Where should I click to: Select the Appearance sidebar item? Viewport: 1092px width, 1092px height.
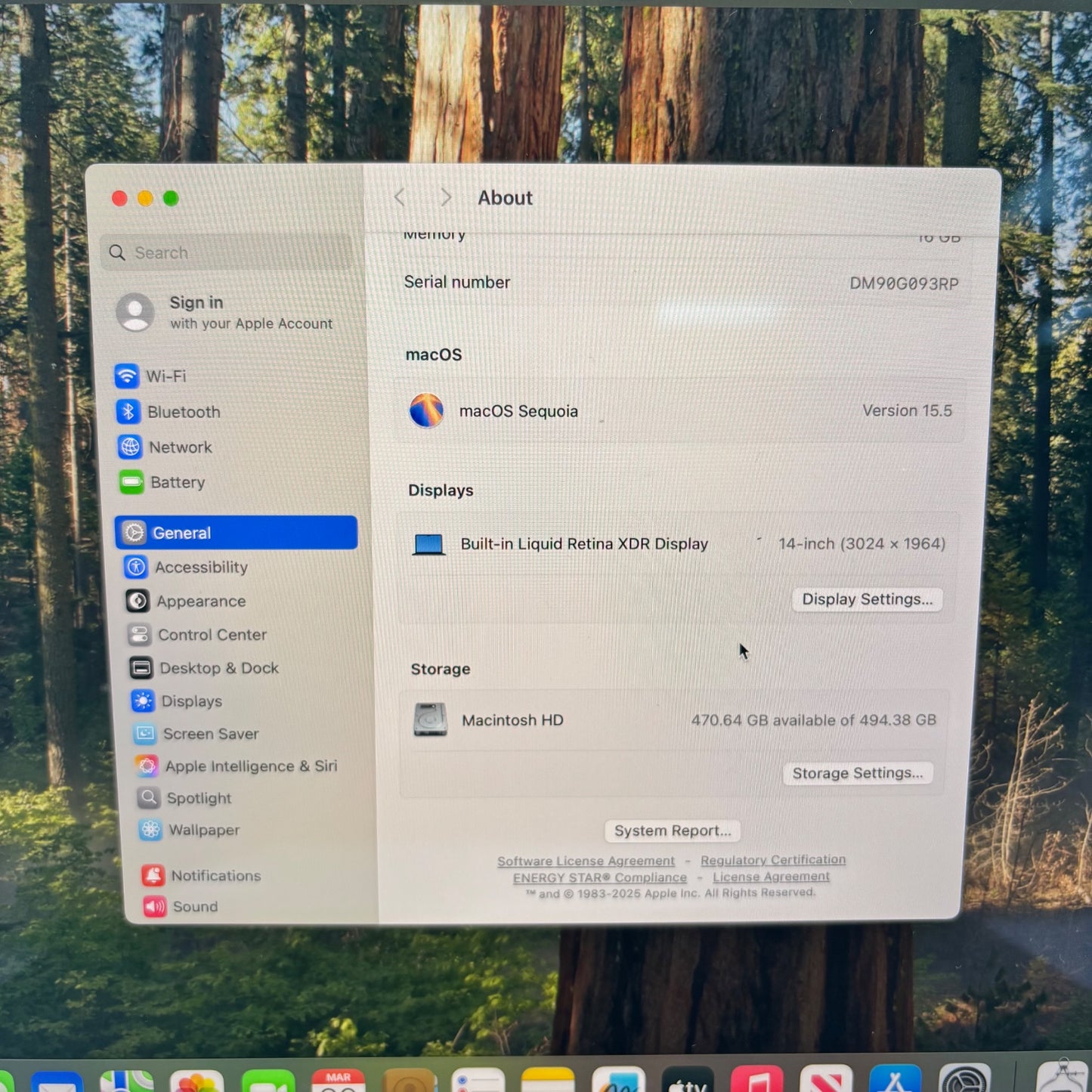coord(200,602)
